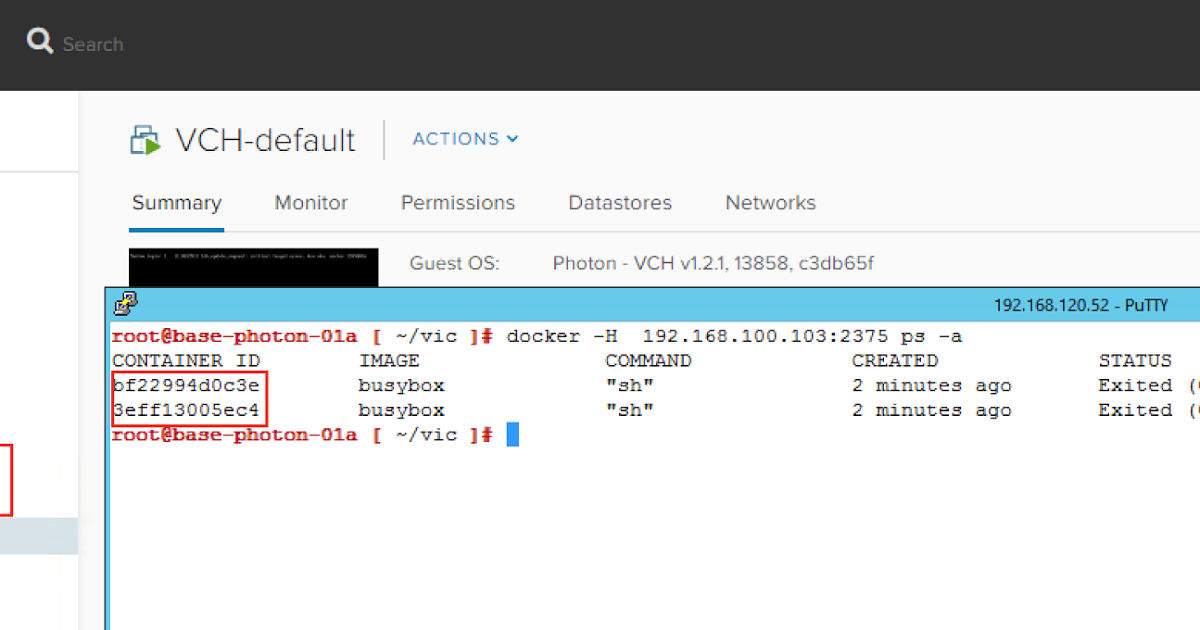This screenshot has width=1200, height=630.
Task: Select the Permissions tab
Action: pyautogui.click(x=458, y=203)
